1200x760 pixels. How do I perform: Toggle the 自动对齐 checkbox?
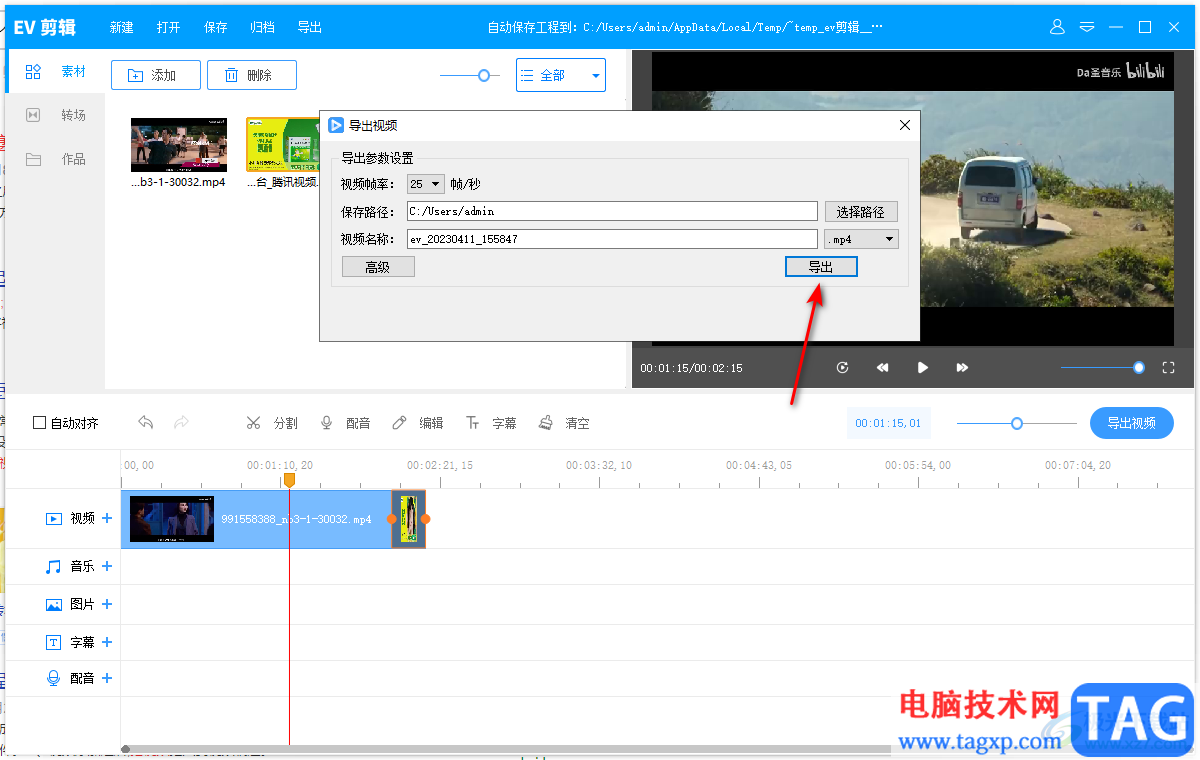pyautogui.click(x=40, y=423)
